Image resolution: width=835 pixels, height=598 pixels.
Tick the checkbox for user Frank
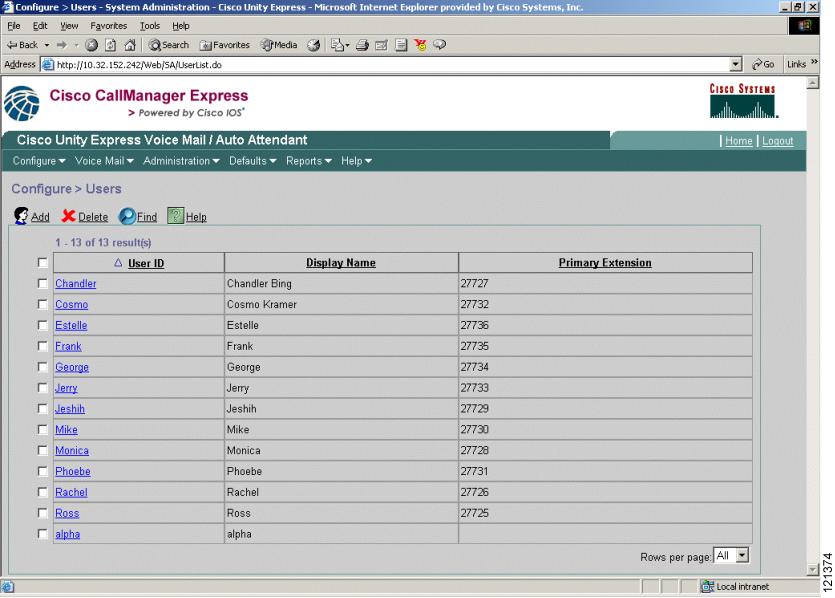[x=43, y=346]
